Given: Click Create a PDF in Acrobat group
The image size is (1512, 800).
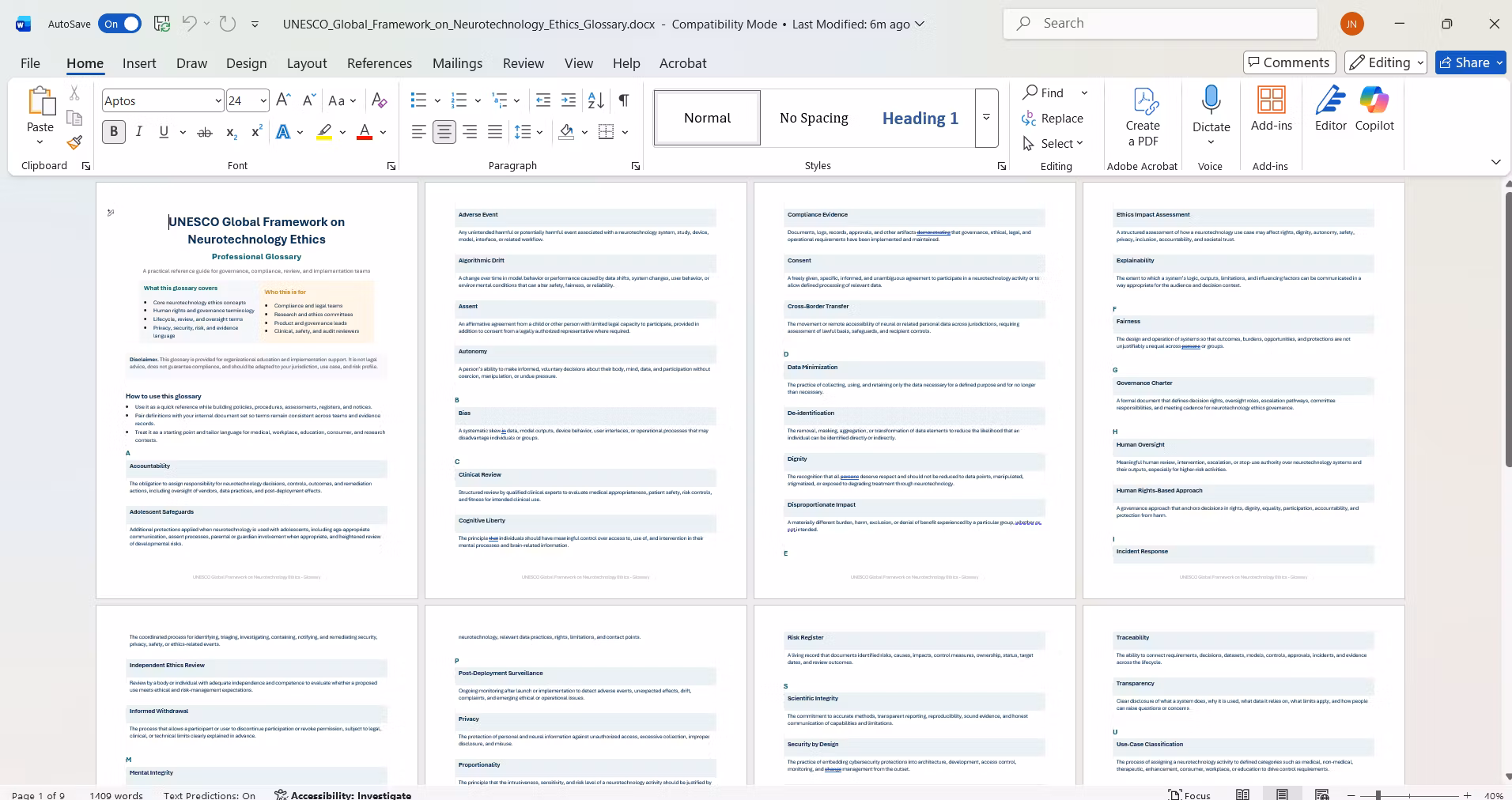Looking at the screenshot, I should [1143, 117].
